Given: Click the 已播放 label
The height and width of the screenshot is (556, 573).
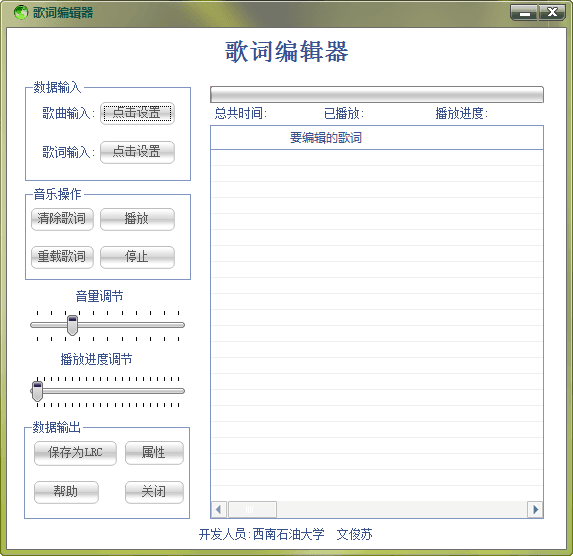Looking at the screenshot, I should pos(344,114).
